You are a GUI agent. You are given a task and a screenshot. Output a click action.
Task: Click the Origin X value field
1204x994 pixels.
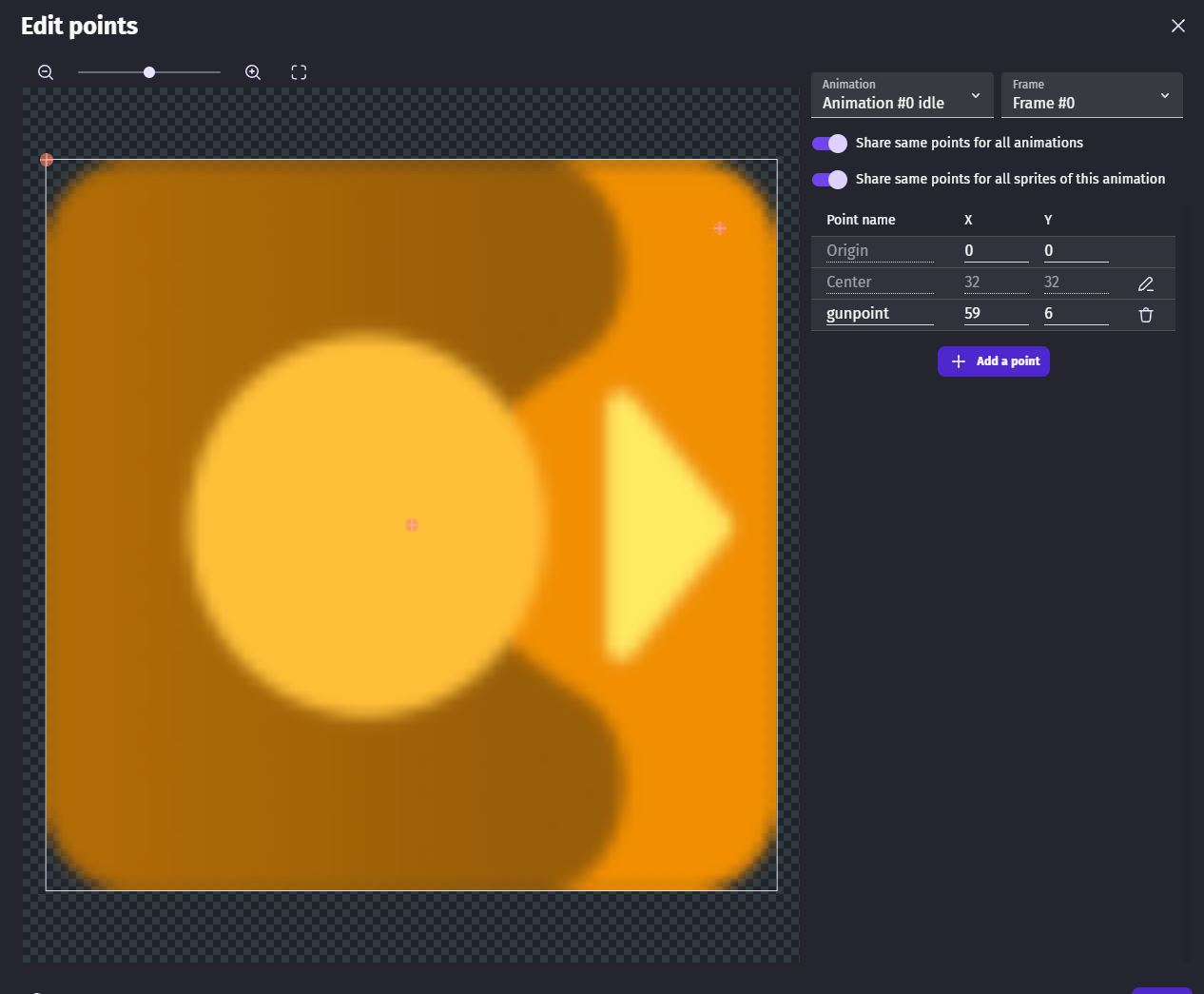(997, 251)
